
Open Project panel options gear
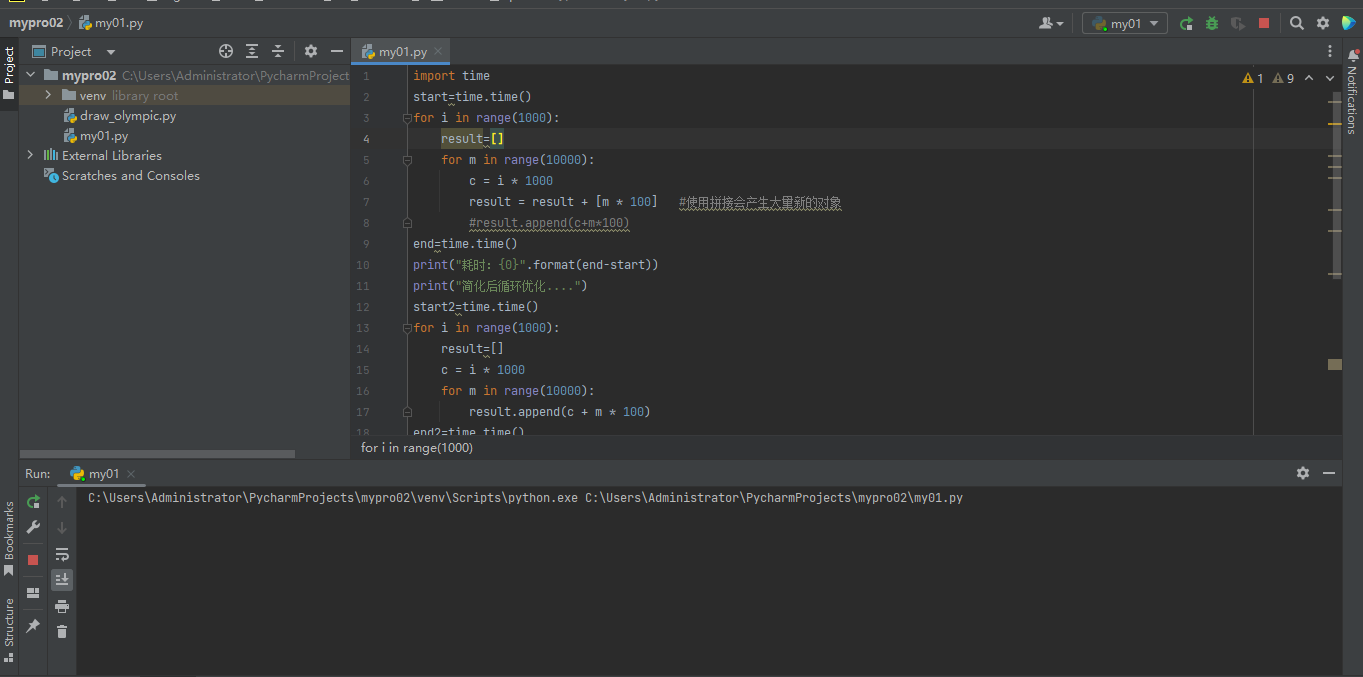[311, 51]
